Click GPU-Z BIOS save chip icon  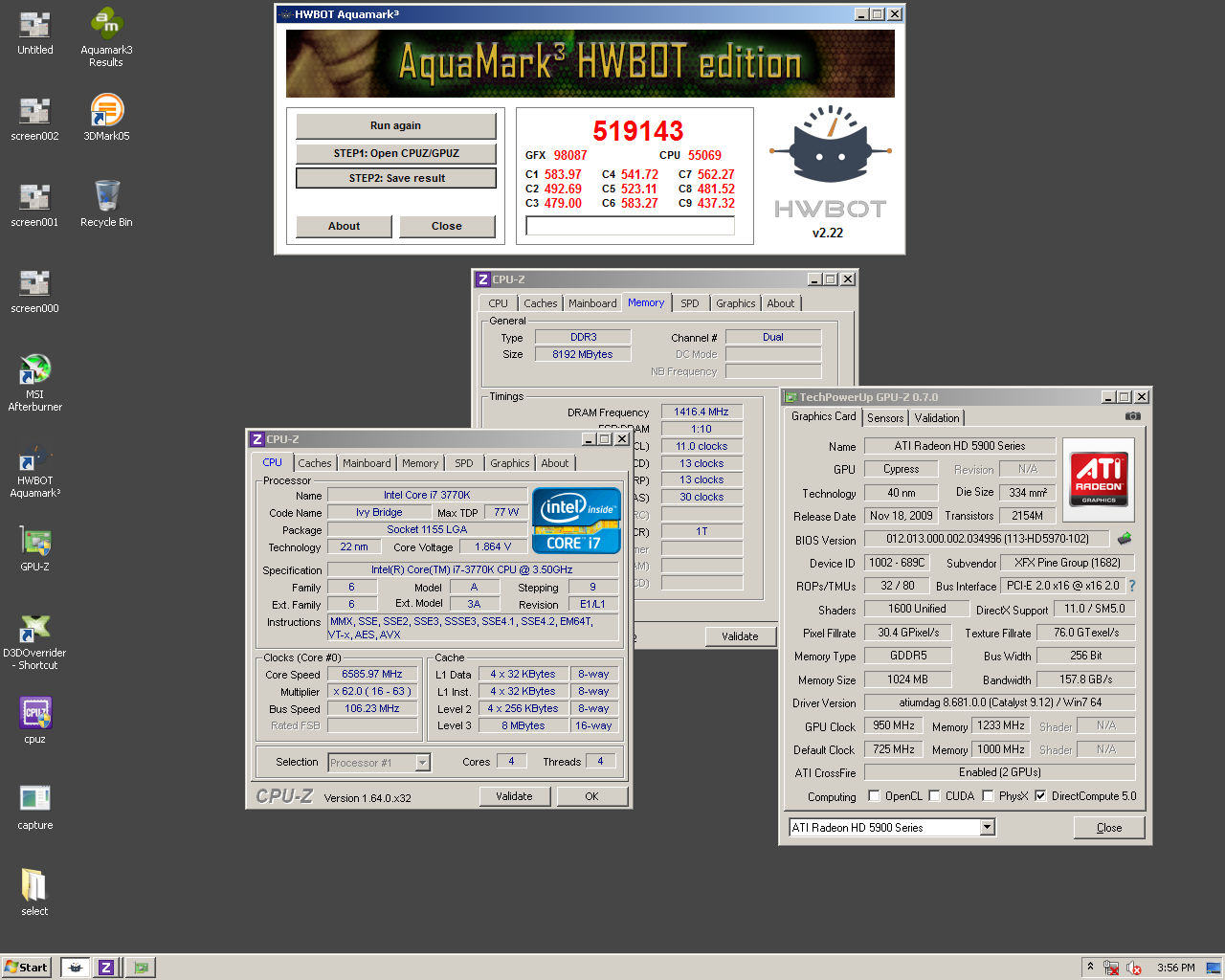click(1125, 539)
